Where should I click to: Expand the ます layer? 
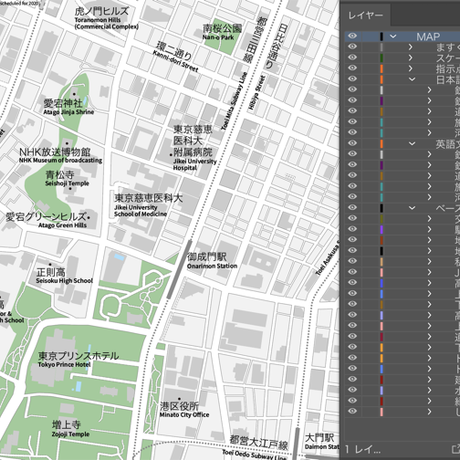[x=410, y=47]
